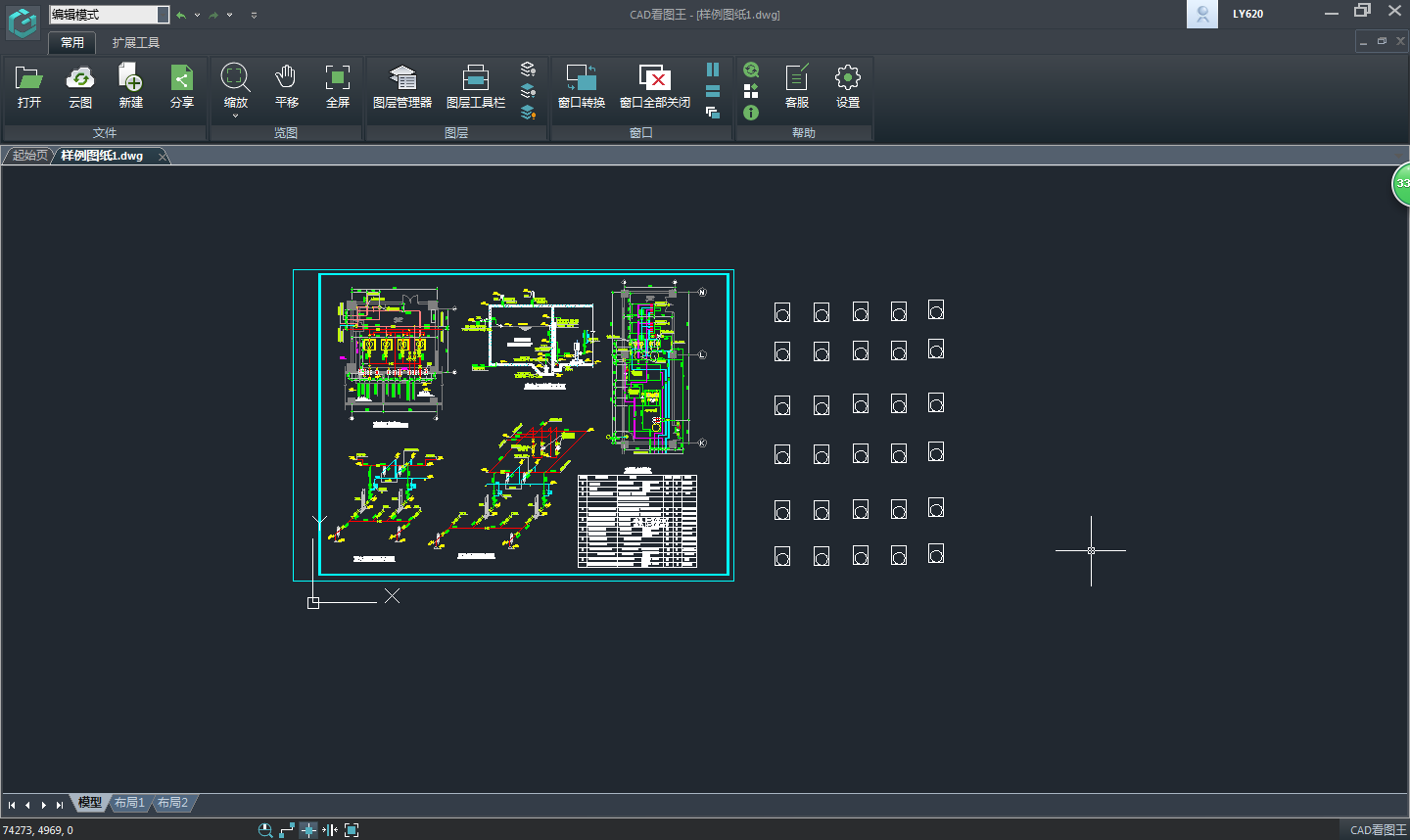Expand the 缩放 zoom dropdown arrow
Image resolution: width=1410 pixels, height=840 pixels.
tap(235, 117)
